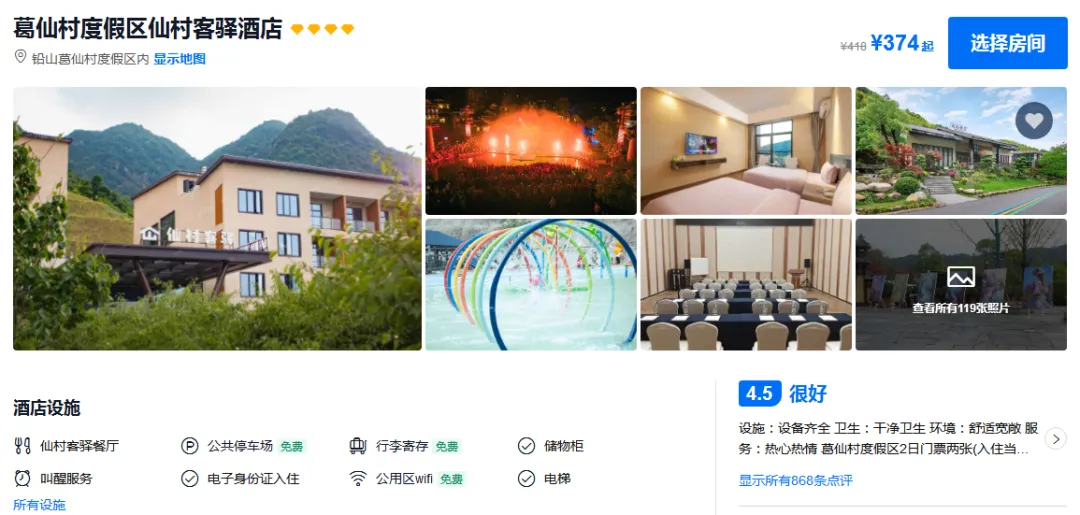Screen dimensions: 1080x515
Task: Click the checkmark beside 储物柜
Action: pyautogui.click(x=526, y=446)
